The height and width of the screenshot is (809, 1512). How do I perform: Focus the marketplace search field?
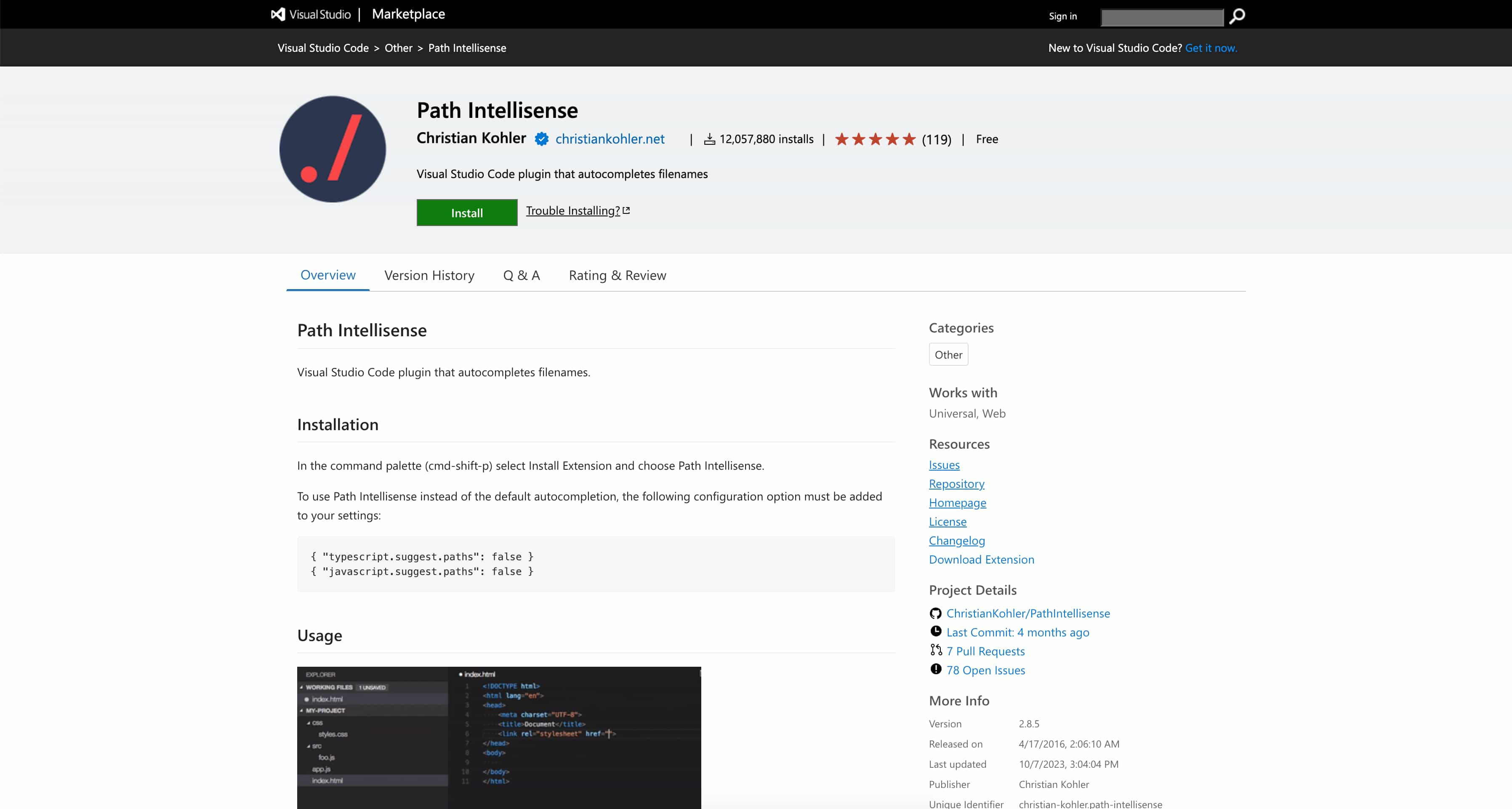[x=1162, y=17]
